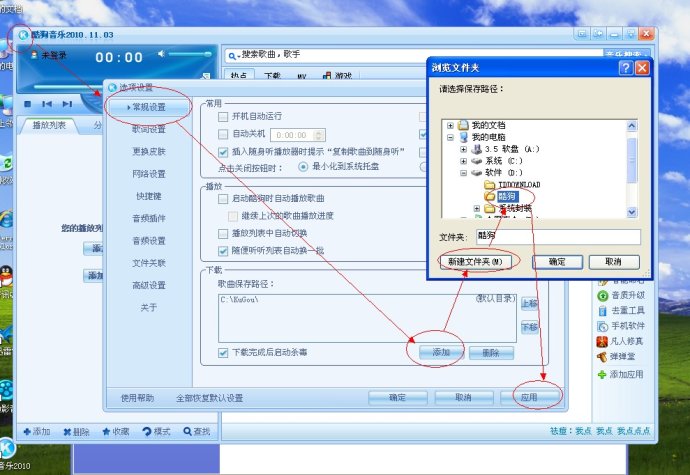Screen dimensions: 690x475
Task: Enable 播放列表中自动切换 checkbox
Action: (x=223, y=234)
